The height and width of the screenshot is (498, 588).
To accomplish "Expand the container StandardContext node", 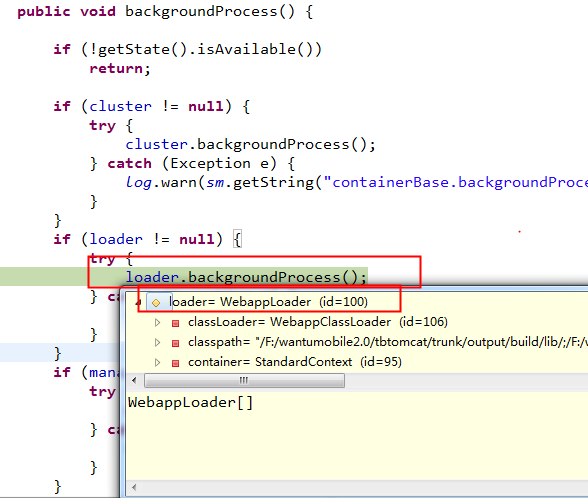I will pos(158,362).
